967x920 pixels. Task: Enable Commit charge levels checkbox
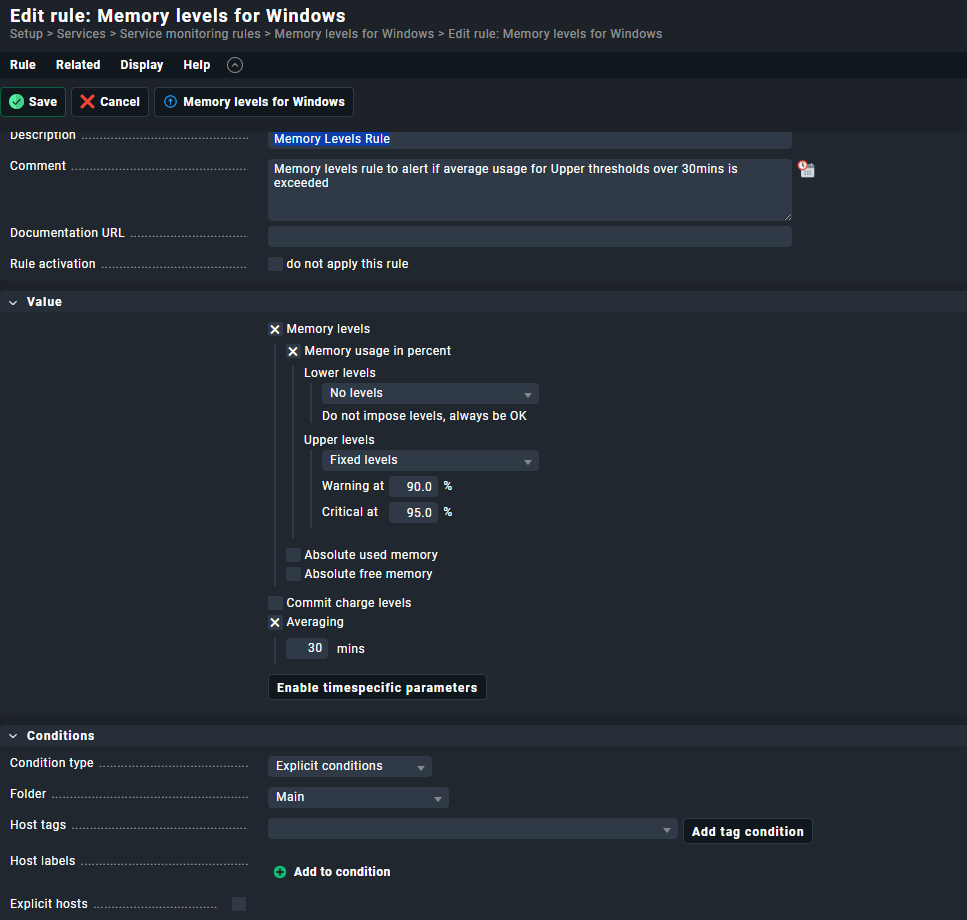click(x=275, y=603)
